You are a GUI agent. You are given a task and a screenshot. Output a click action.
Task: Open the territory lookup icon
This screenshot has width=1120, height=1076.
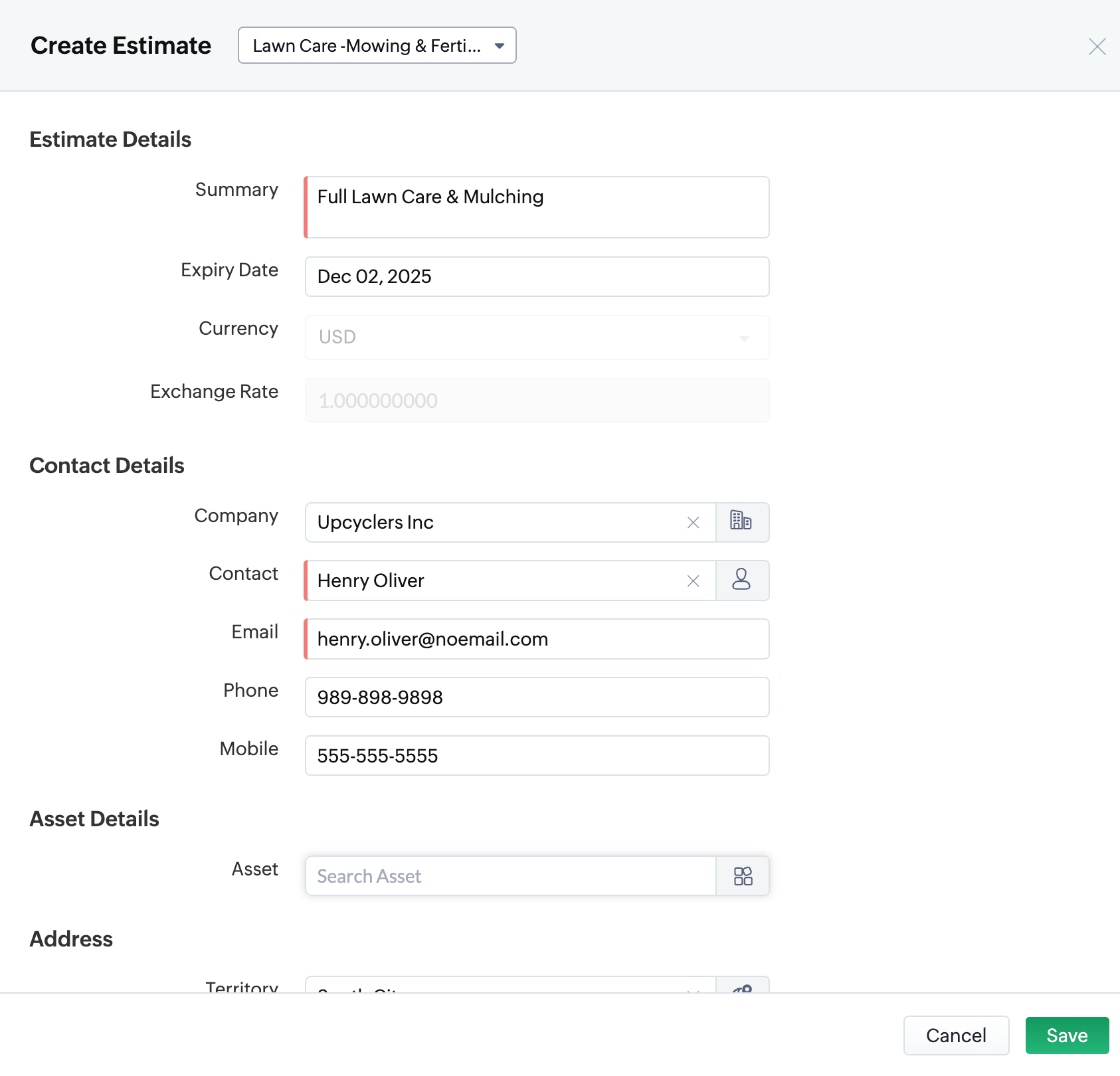point(742,988)
